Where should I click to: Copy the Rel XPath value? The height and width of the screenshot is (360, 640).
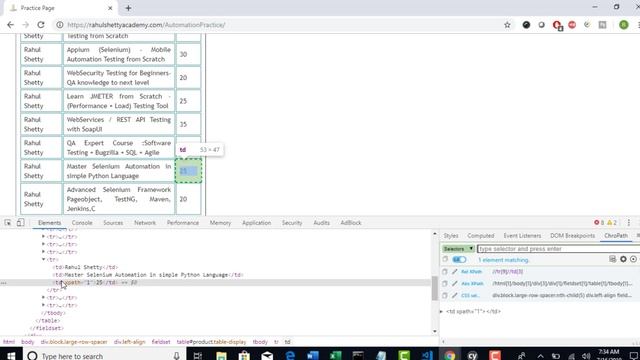tap(445, 271)
